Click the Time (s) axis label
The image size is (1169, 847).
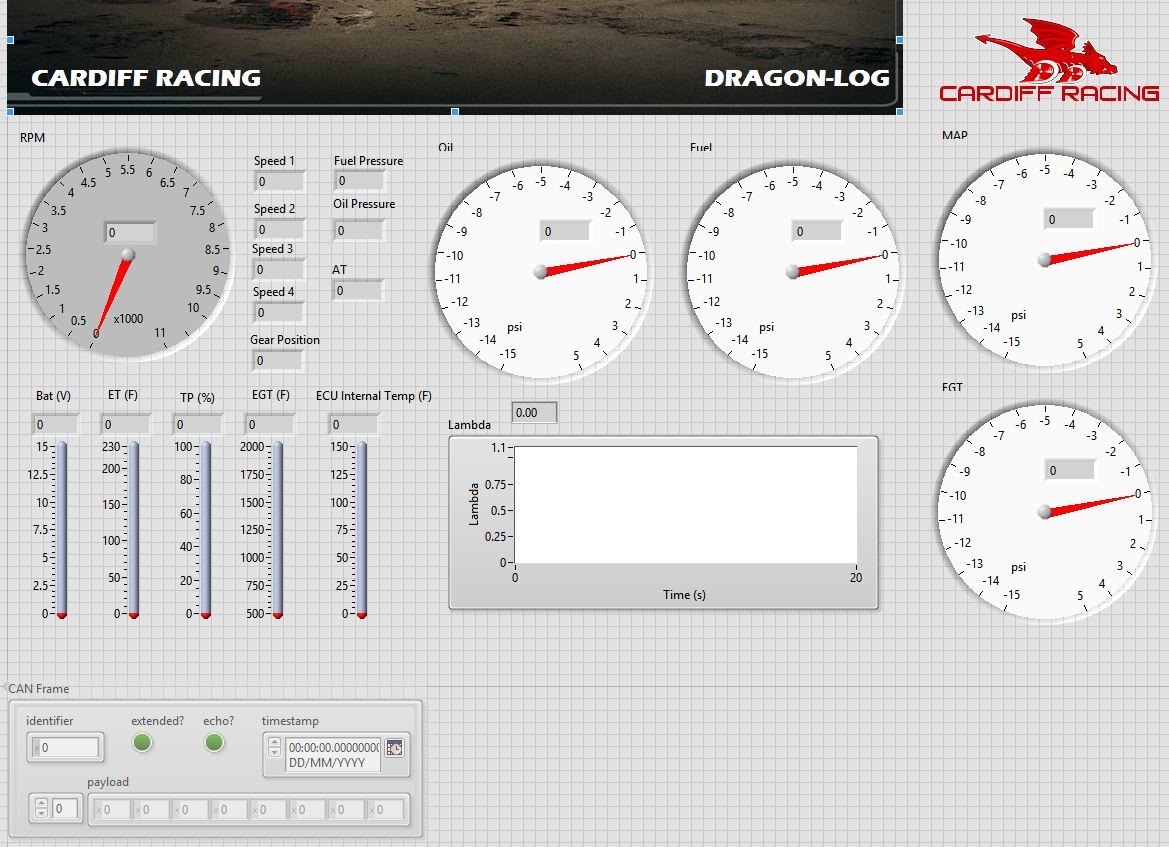pyautogui.click(x=684, y=595)
